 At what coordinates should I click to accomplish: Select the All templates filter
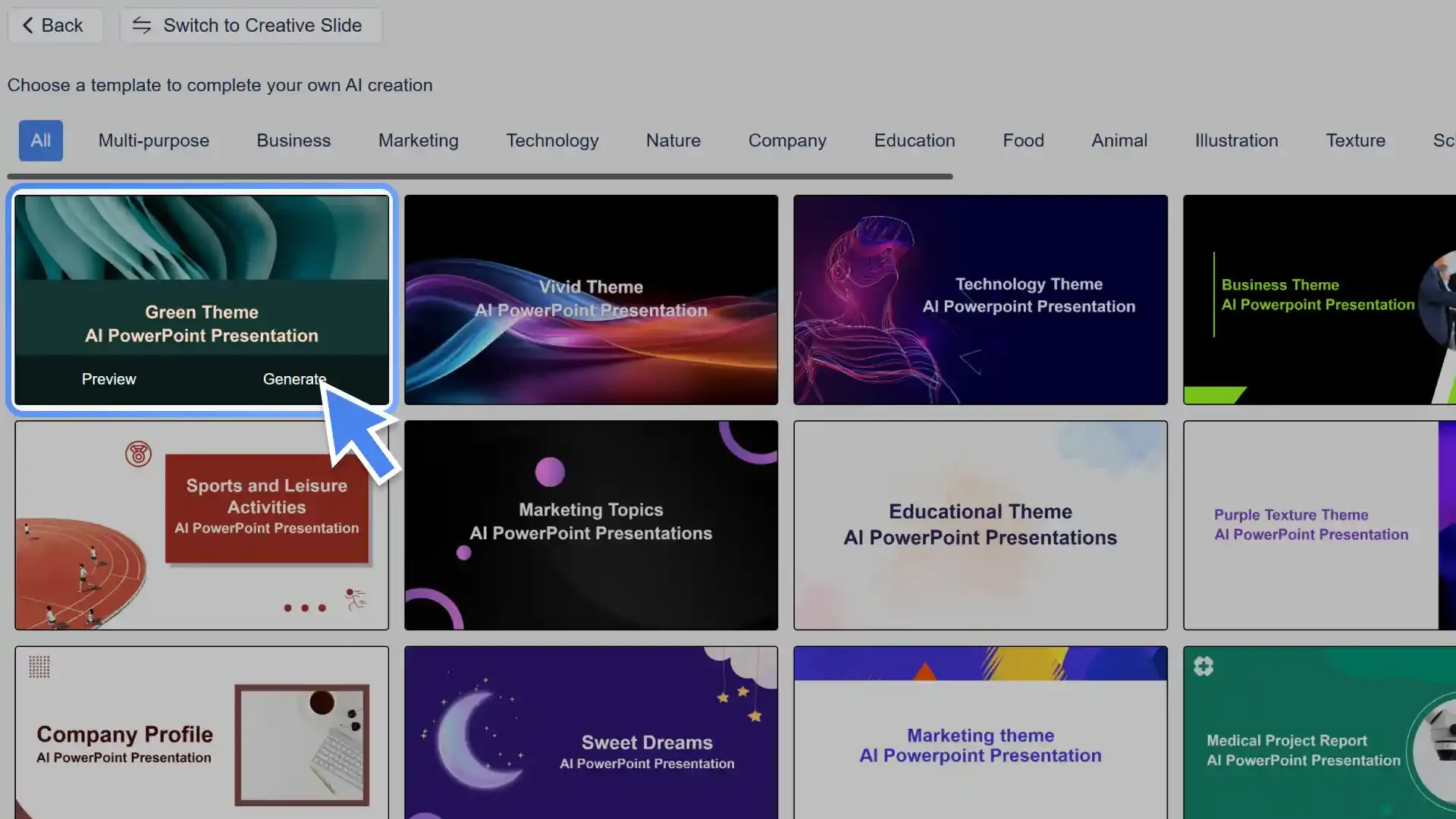pos(40,140)
